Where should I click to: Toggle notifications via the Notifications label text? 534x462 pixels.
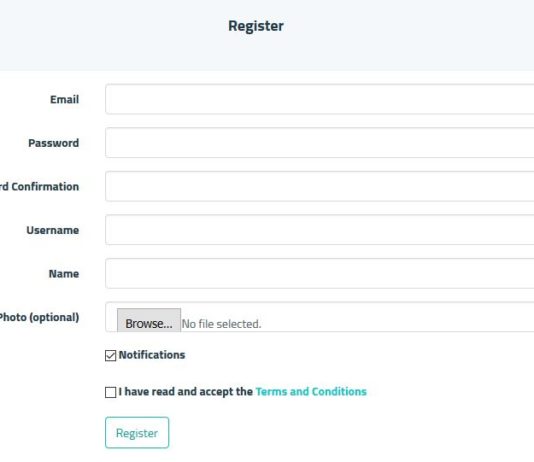[x=152, y=355]
